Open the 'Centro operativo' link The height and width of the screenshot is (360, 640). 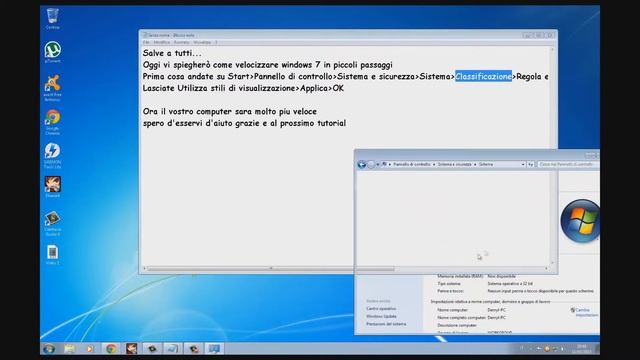(x=381, y=309)
